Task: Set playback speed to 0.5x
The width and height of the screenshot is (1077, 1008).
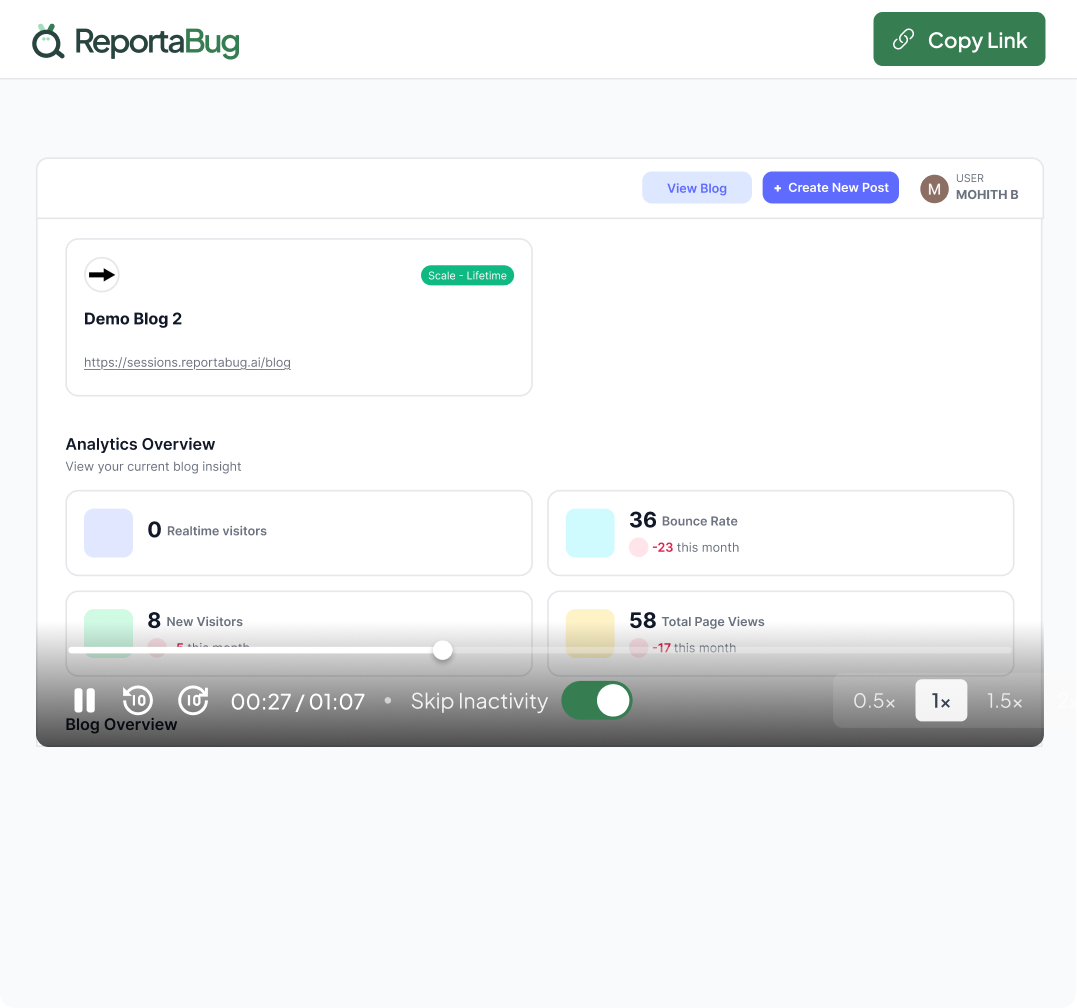Action: (874, 701)
